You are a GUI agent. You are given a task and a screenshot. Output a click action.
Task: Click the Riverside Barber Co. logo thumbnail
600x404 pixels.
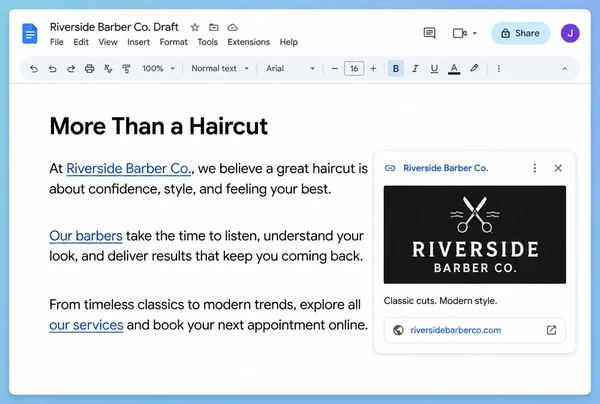click(475, 235)
